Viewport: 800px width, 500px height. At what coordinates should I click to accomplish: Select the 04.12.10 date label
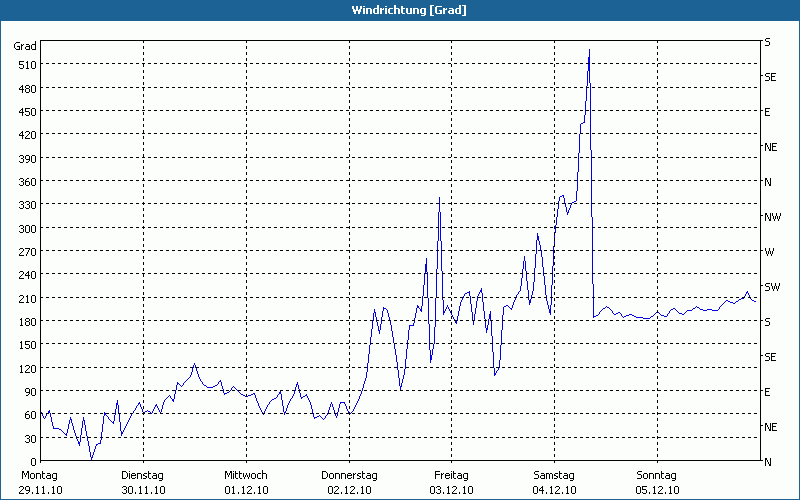555,490
